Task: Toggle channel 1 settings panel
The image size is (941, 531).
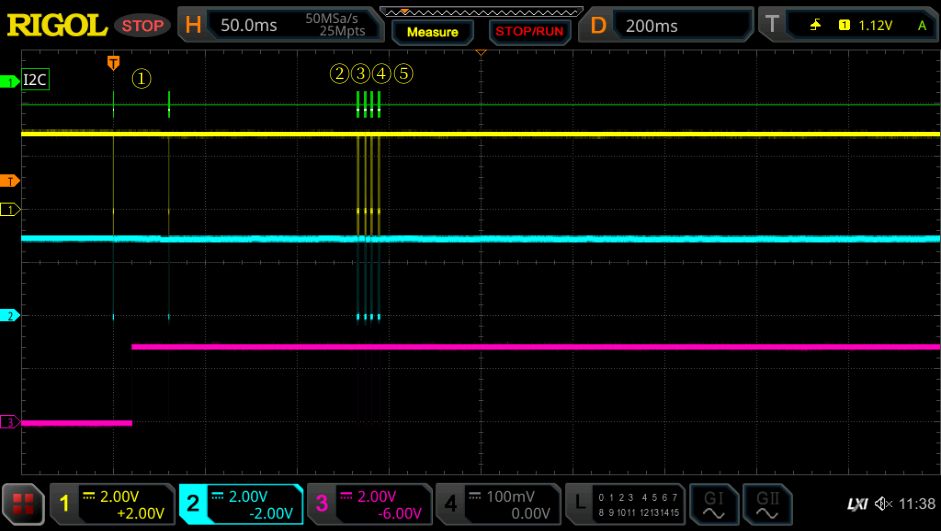Action: (x=112, y=504)
